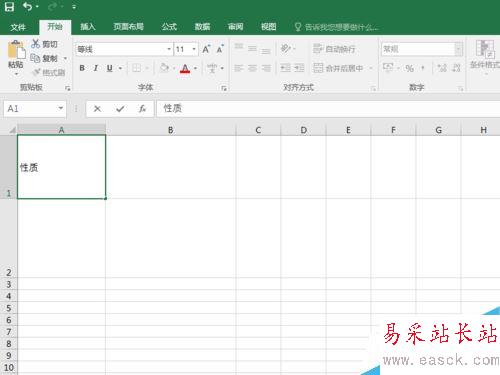Screen dimensions: 500x375
Task: Click the Save icon in quick access toolbar
Action: pyautogui.click(x=9, y=7)
